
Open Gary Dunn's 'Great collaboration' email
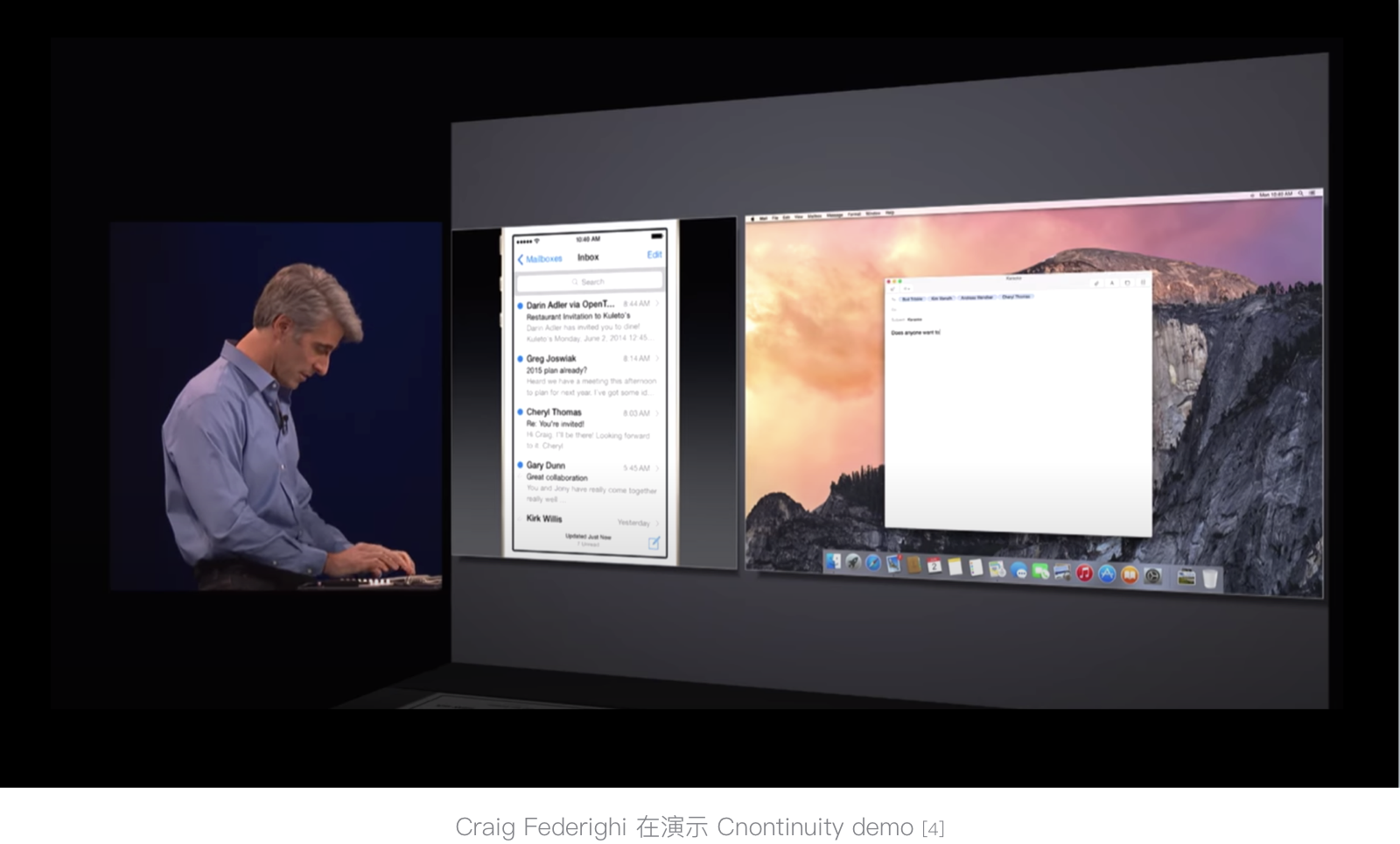click(589, 482)
